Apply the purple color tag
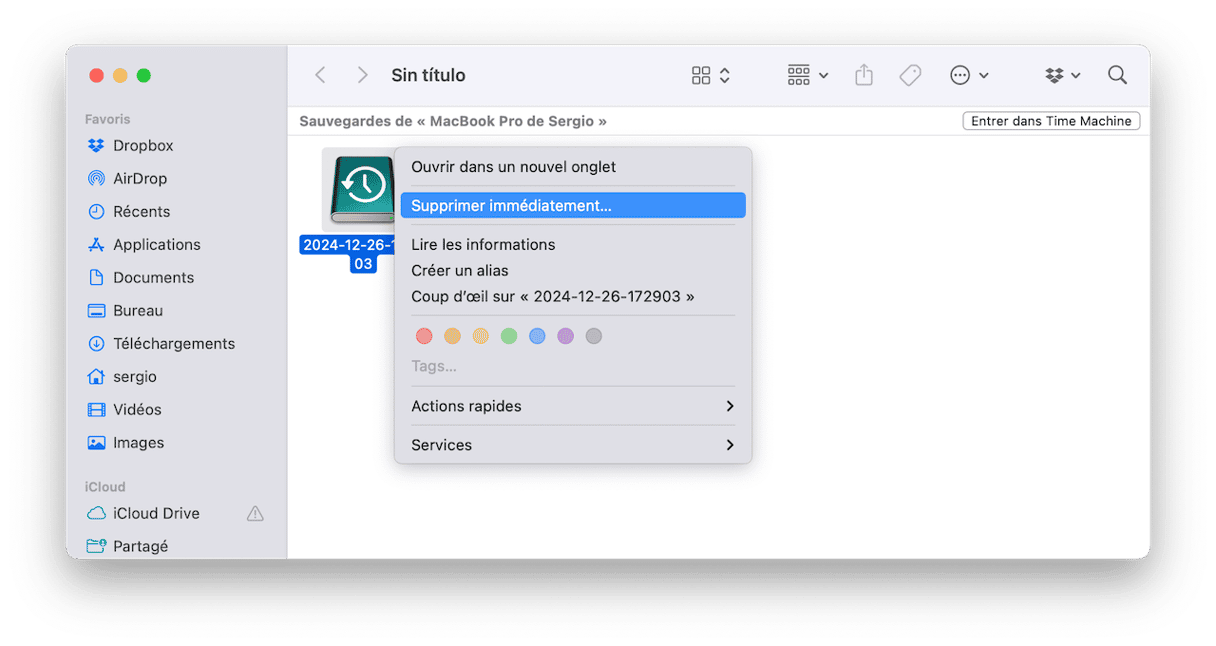 [x=565, y=336]
